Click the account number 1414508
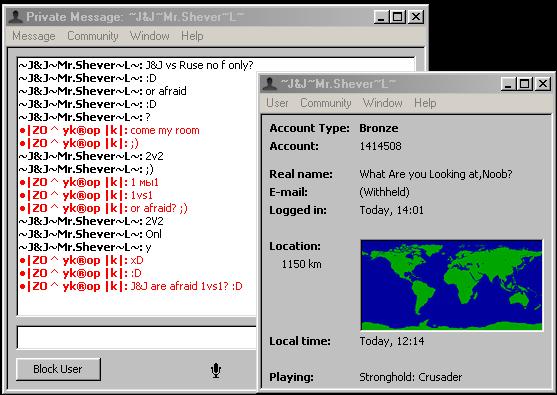The width and height of the screenshot is (557, 395). point(380,146)
